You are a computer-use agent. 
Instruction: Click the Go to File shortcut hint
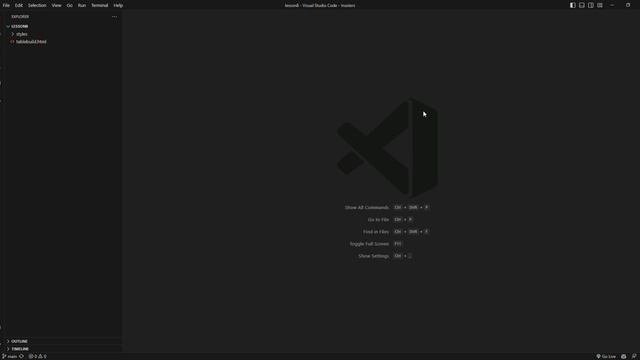[x=391, y=220]
